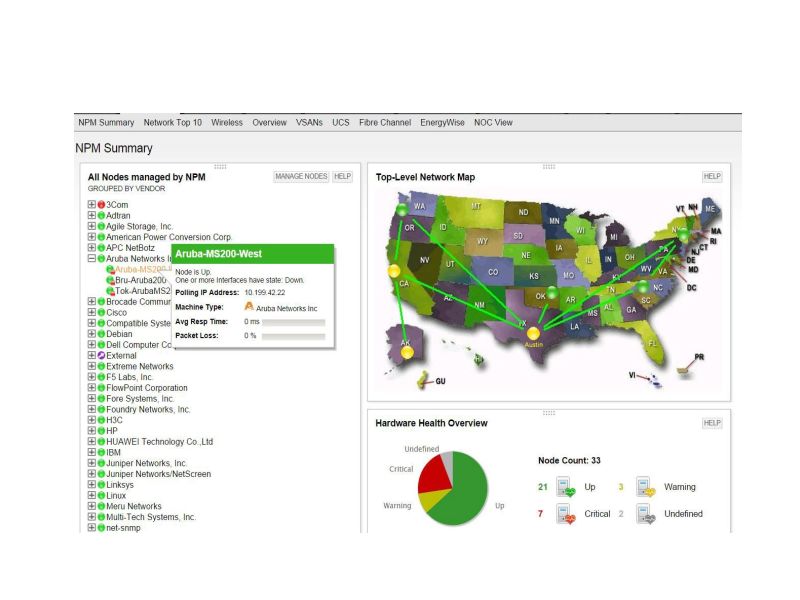
Task: Click the Tok-ArubaMS2 node status icon
Action: coord(110,291)
